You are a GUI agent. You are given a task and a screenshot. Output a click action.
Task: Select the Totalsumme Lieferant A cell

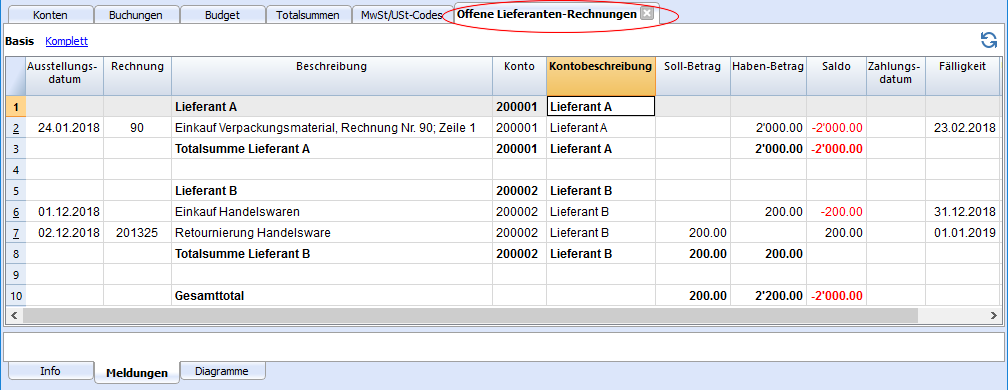click(332, 149)
